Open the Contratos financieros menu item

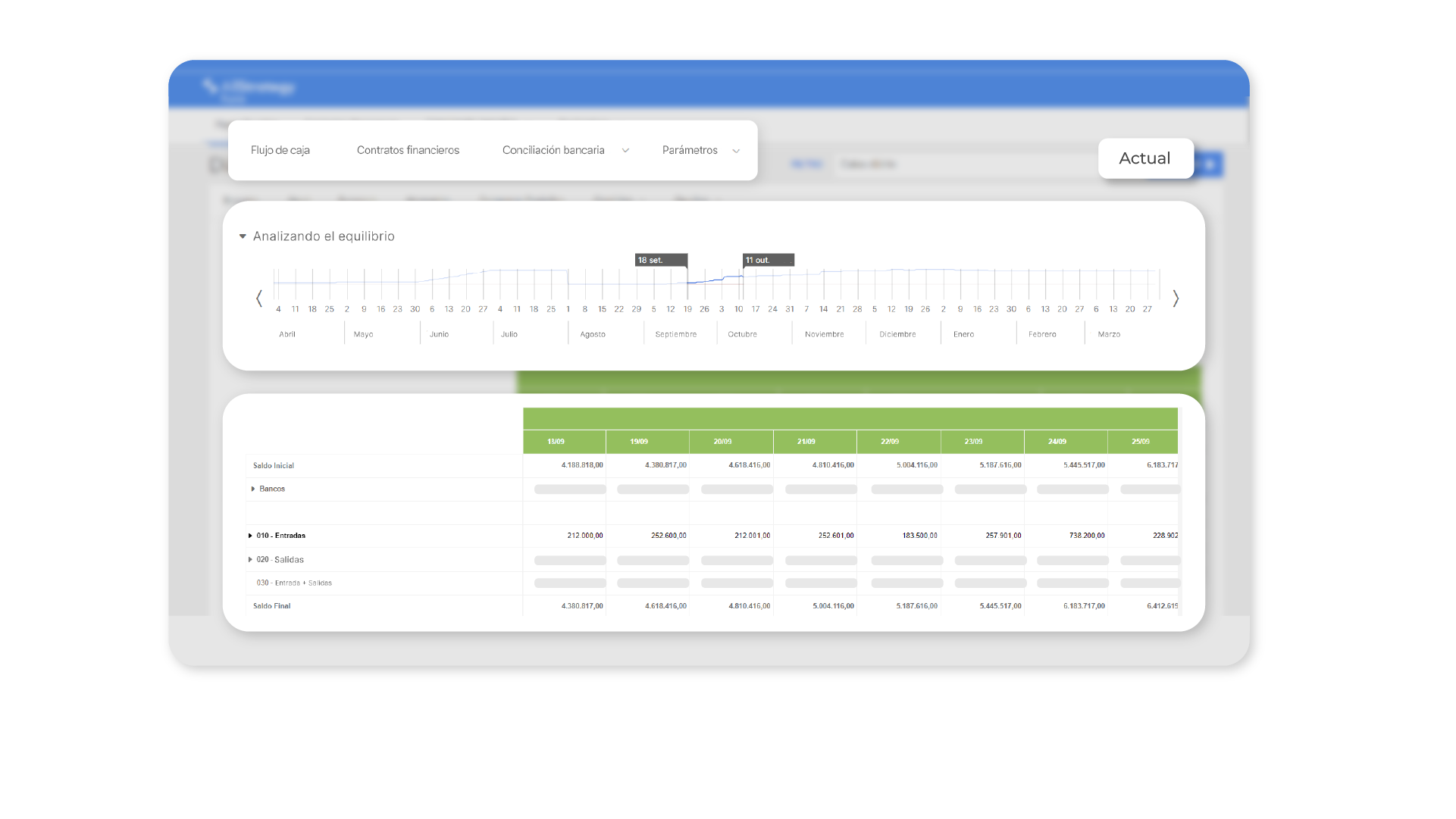(x=408, y=151)
